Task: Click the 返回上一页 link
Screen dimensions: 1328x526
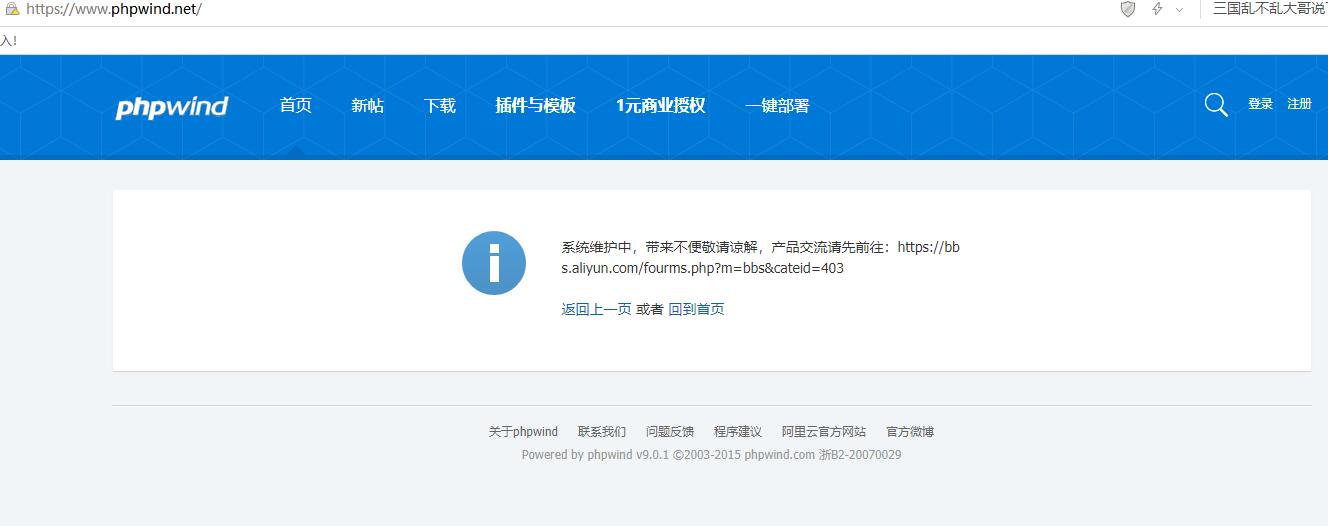Action: click(x=596, y=309)
